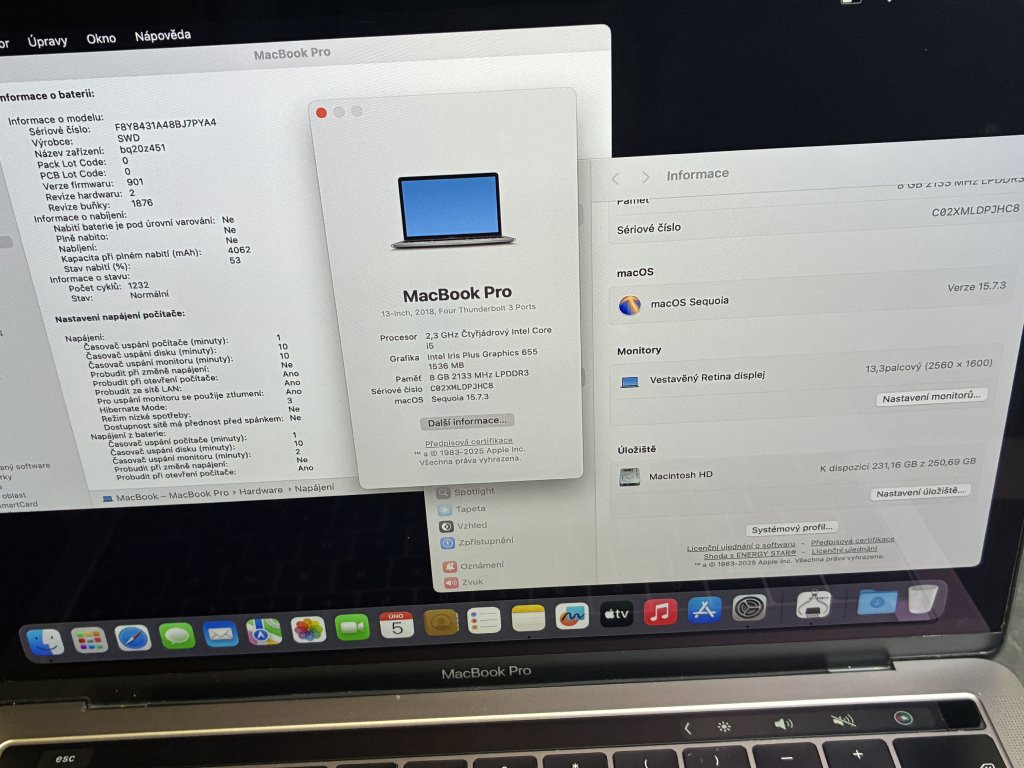Go forward using the right chevron in Informace
Viewport: 1024px width, 768px height.
pos(645,177)
